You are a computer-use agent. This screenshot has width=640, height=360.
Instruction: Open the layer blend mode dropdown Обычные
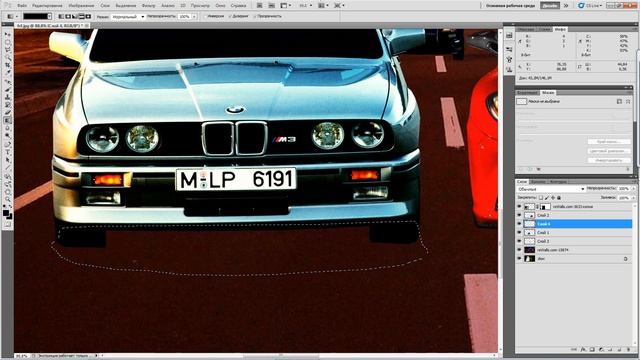[551, 189]
